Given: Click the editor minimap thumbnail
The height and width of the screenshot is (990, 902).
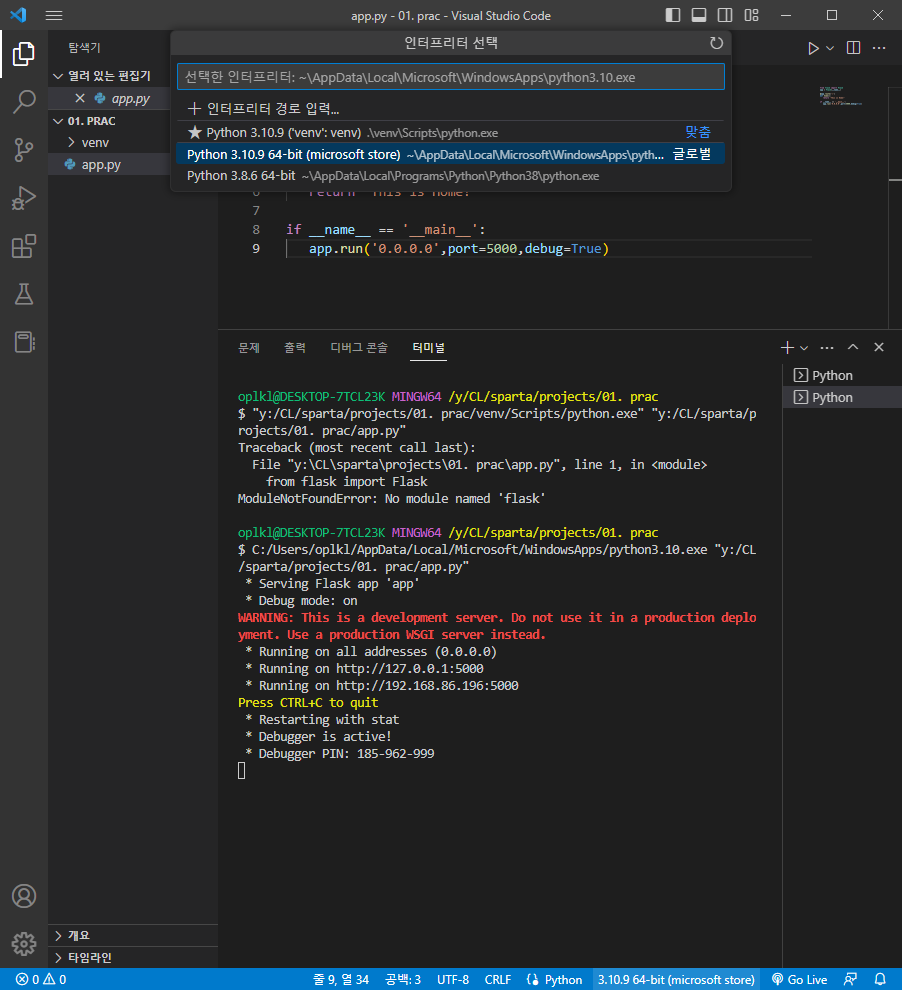Looking at the screenshot, I should coord(840,96).
